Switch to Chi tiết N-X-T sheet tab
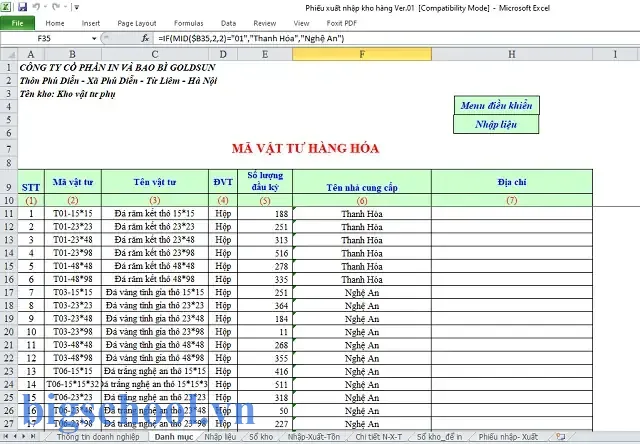The height and width of the screenshot is (444, 640). (x=378, y=437)
